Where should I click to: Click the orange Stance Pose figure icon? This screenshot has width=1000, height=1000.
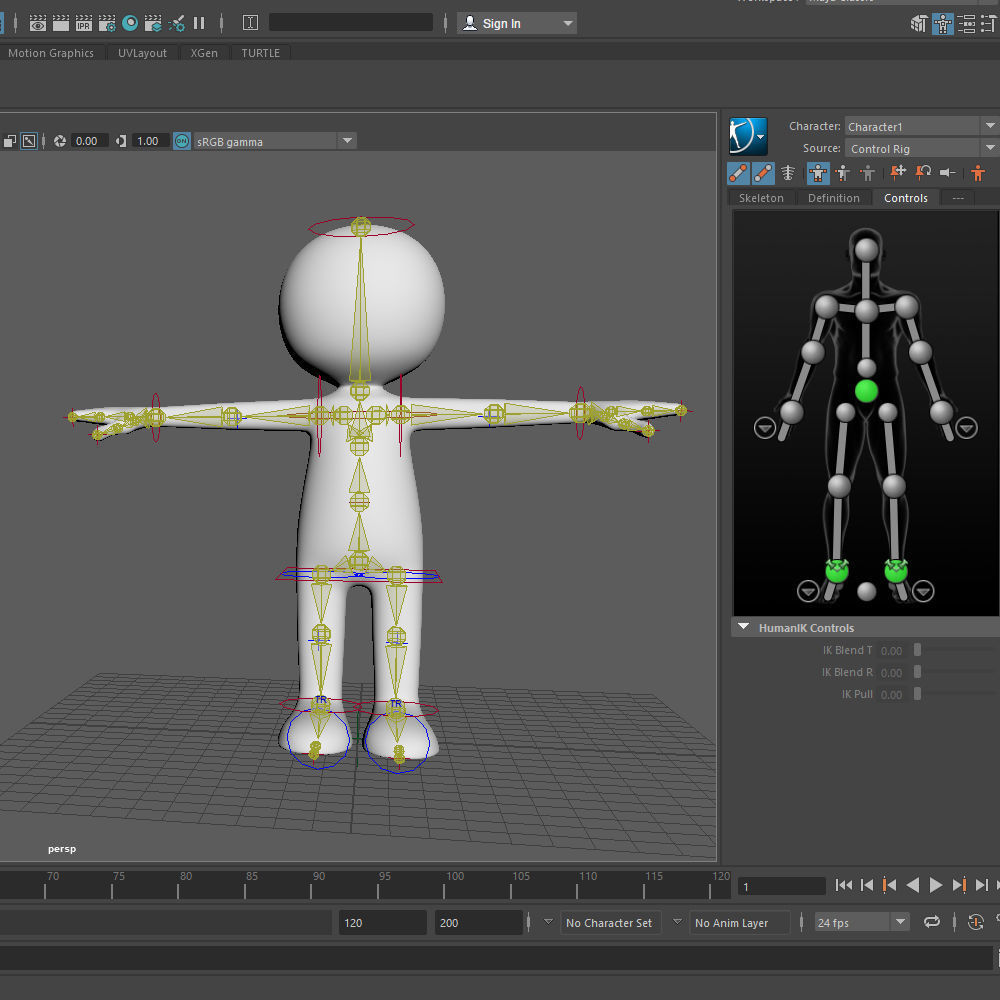tap(978, 173)
